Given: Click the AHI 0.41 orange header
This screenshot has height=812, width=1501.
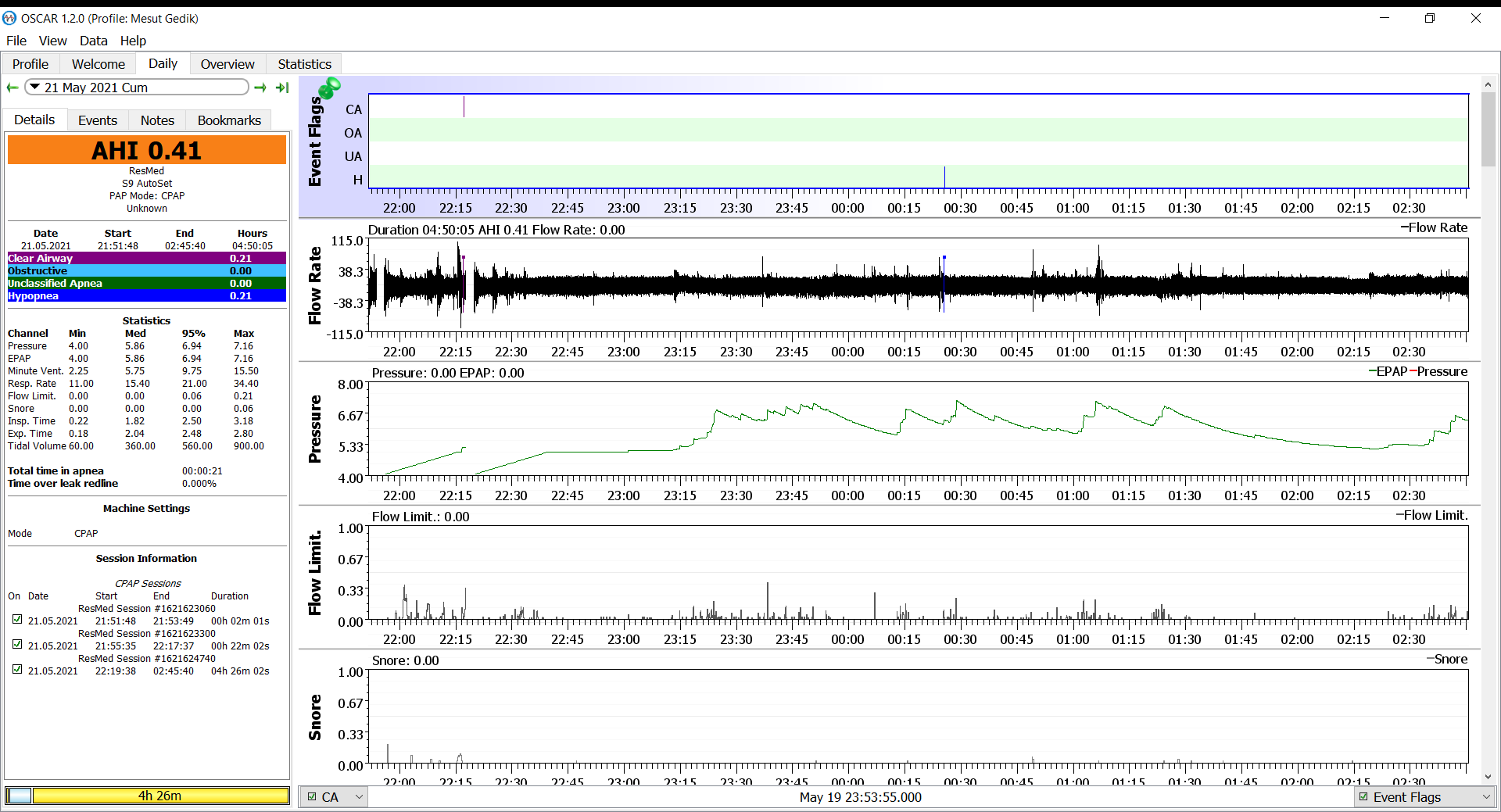Looking at the screenshot, I should (147, 150).
